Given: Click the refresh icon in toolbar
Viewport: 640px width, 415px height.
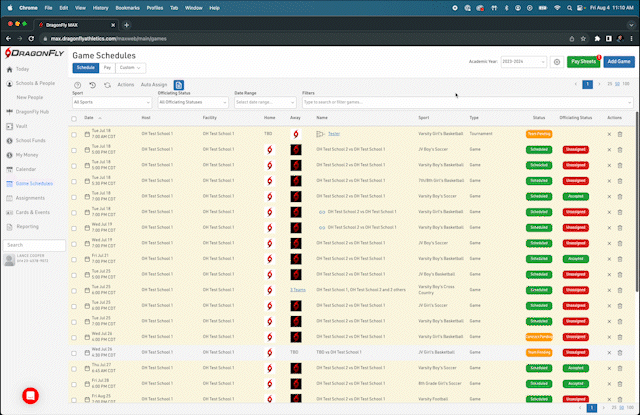Looking at the screenshot, I should click(107, 85).
